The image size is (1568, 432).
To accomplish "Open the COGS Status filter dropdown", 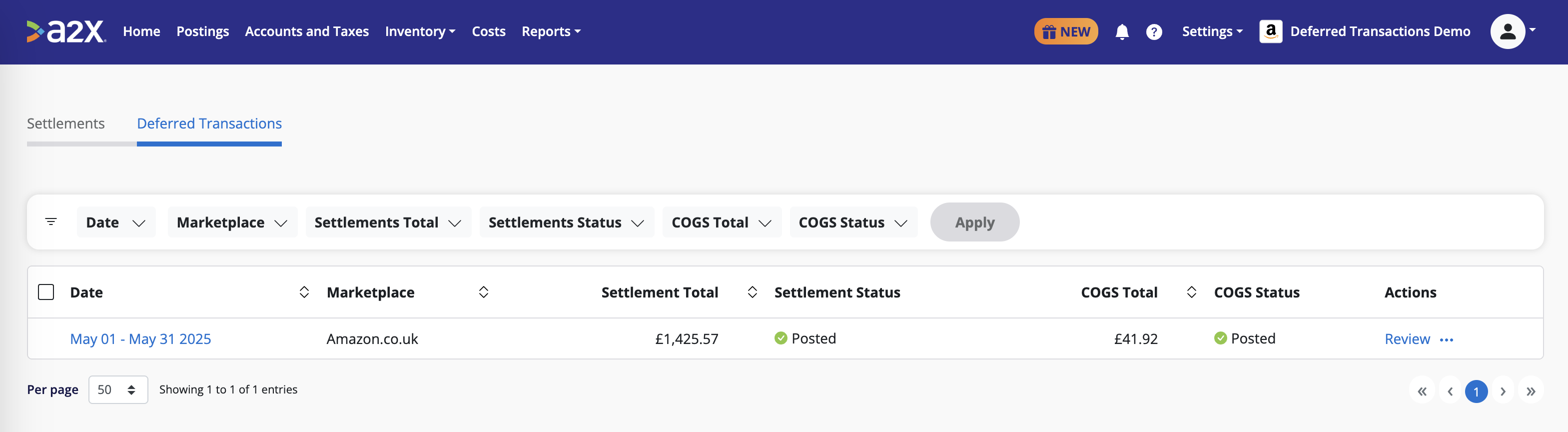I will click(853, 222).
